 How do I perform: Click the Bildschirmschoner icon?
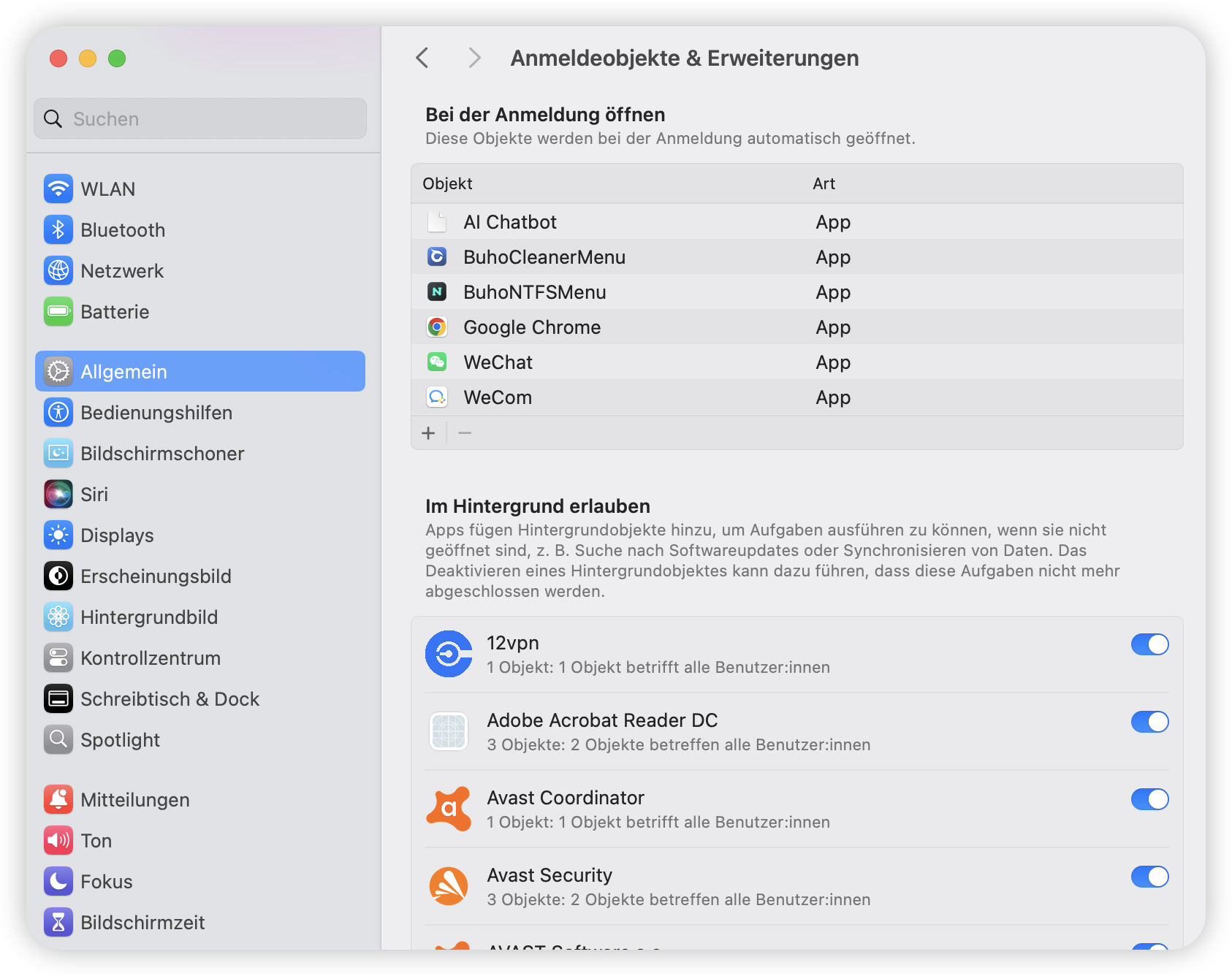[58, 453]
